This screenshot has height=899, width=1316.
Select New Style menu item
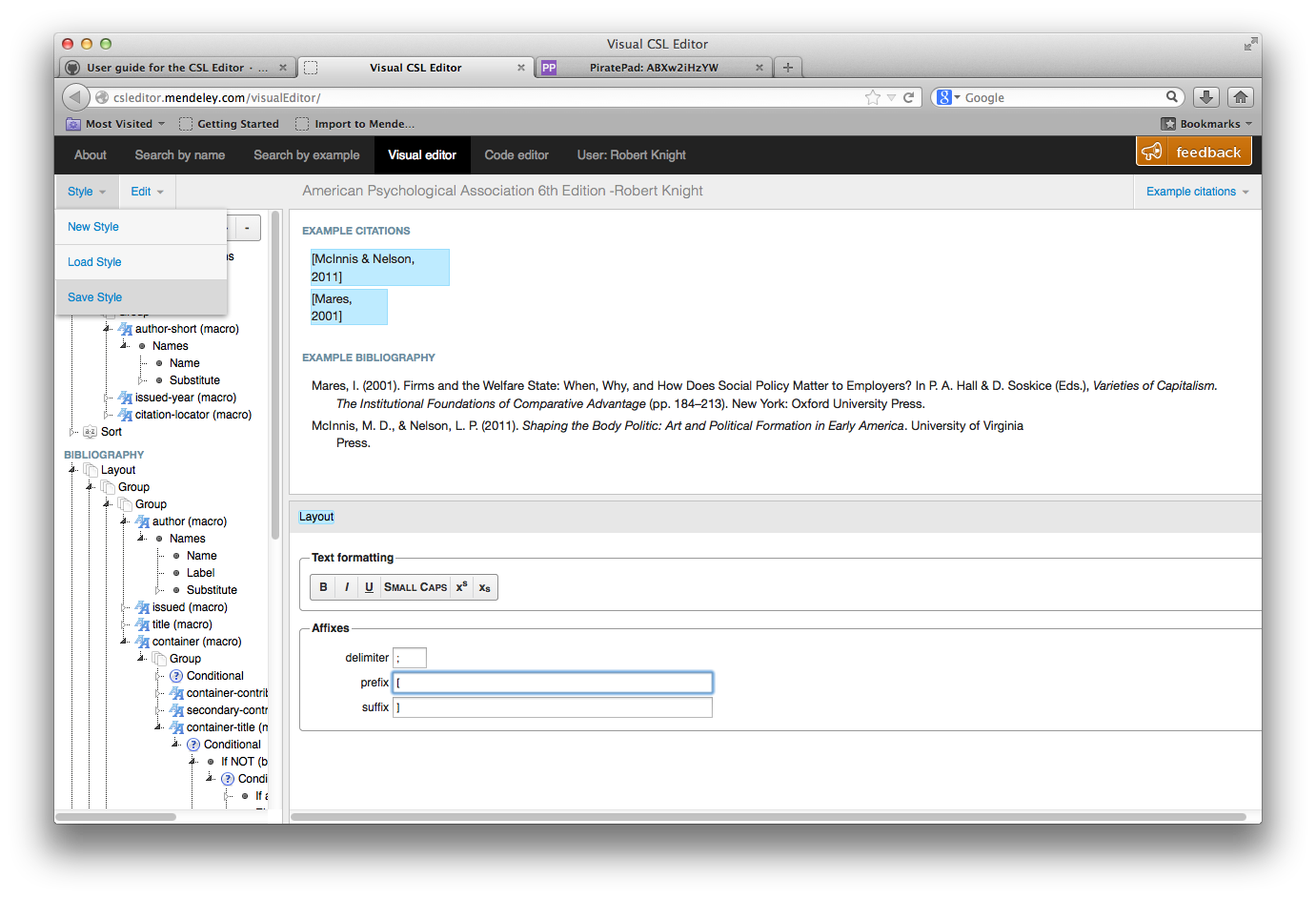coord(141,227)
